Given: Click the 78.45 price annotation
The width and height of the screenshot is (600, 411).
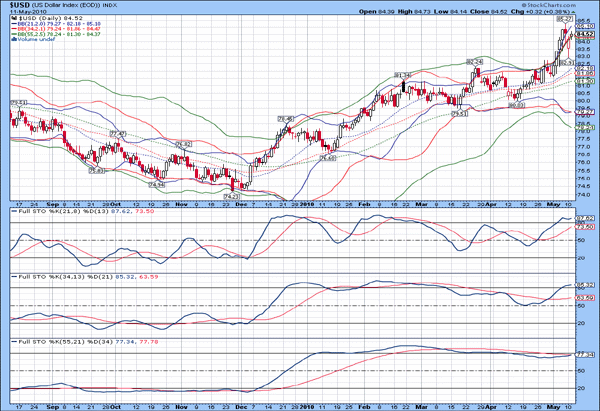Looking at the screenshot, I should (284, 118).
